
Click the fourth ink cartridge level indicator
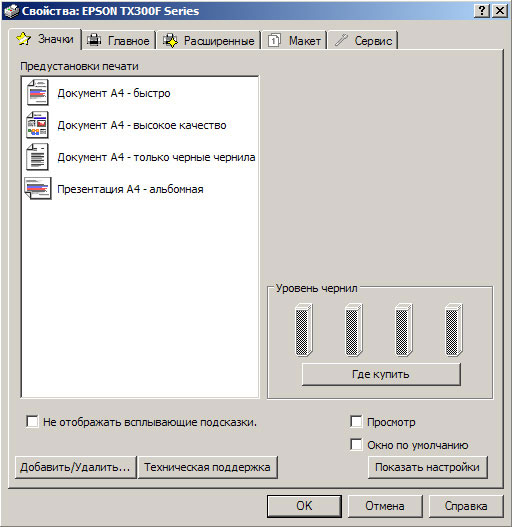(x=454, y=330)
